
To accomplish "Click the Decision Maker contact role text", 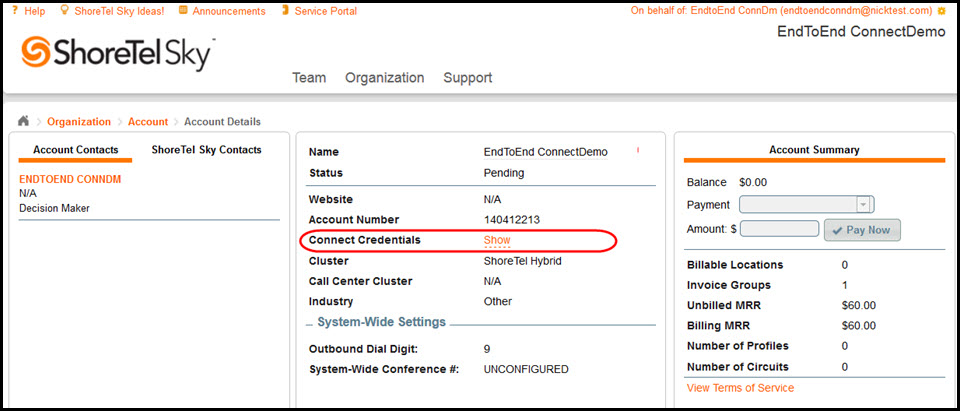I will pyautogui.click(x=54, y=208).
